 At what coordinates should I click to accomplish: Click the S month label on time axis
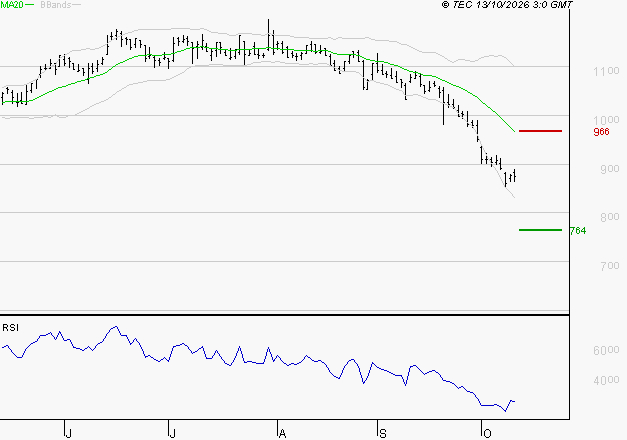pos(383,434)
